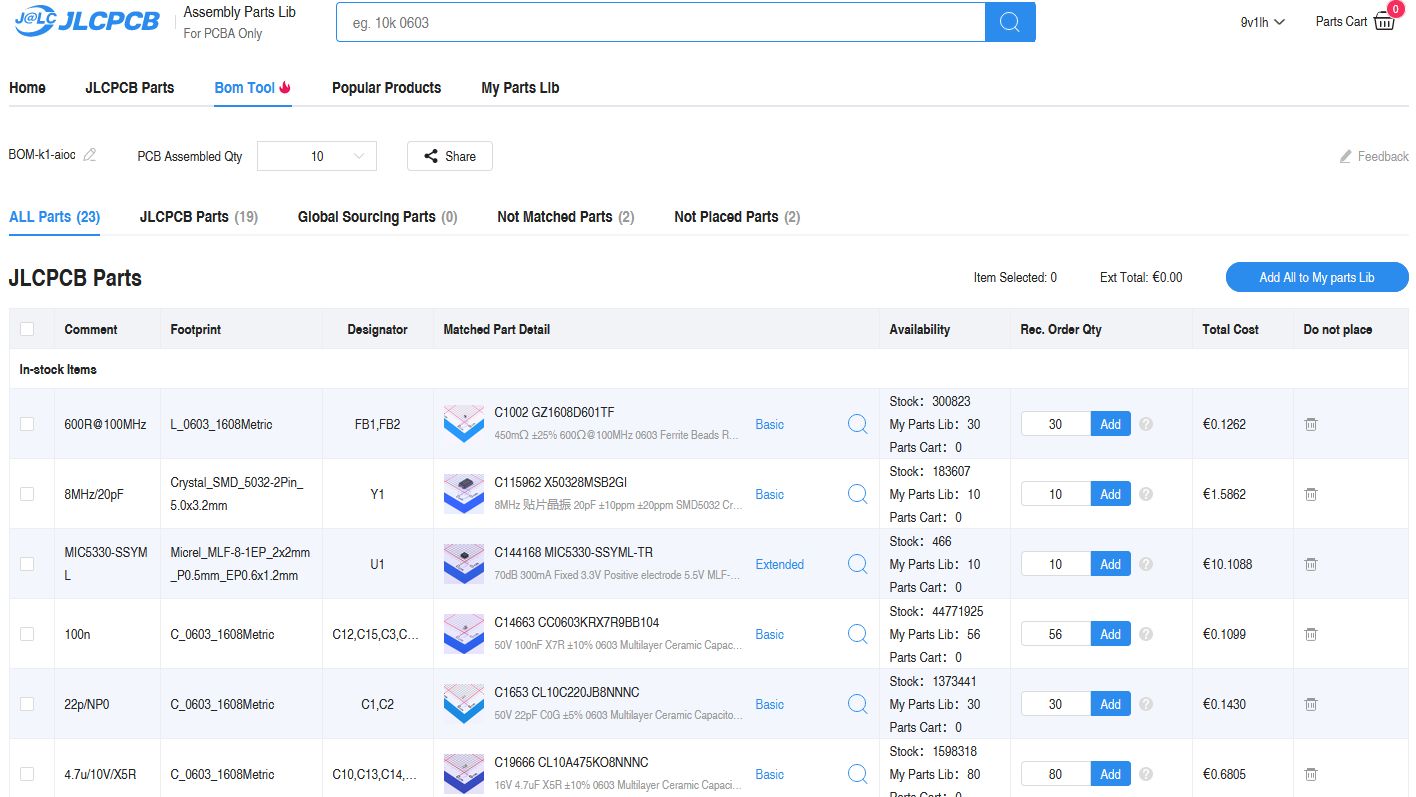Image resolution: width=1416 pixels, height=797 pixels.
Task: Click the parts search input field
Action: click(x=660, y=22)
